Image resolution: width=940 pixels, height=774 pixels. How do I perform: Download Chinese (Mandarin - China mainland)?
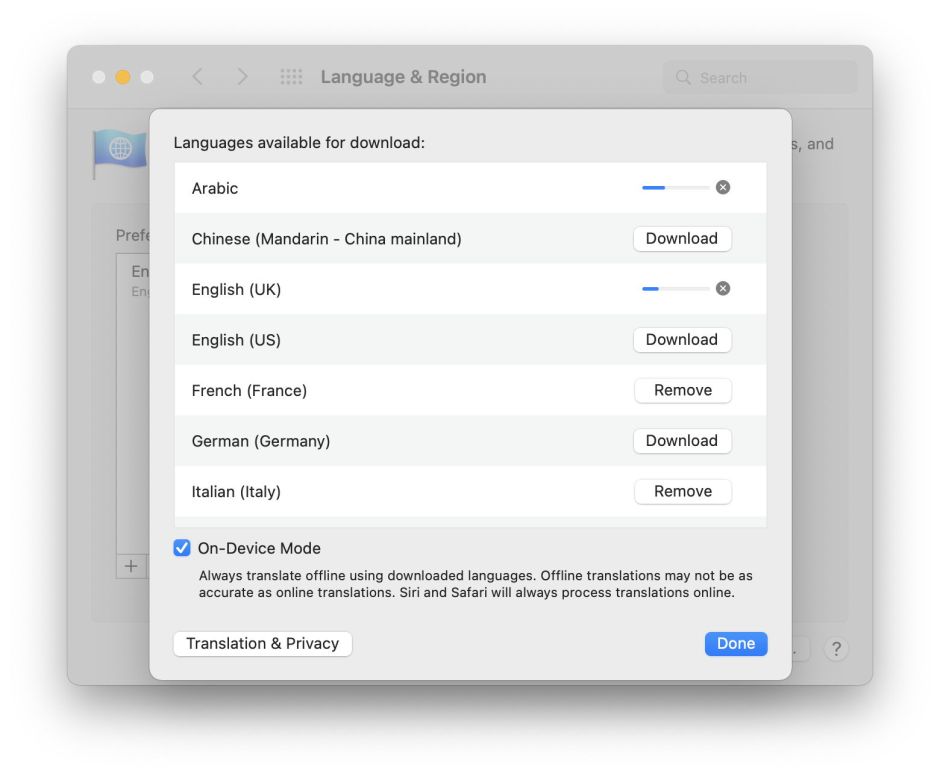[682, 239]
